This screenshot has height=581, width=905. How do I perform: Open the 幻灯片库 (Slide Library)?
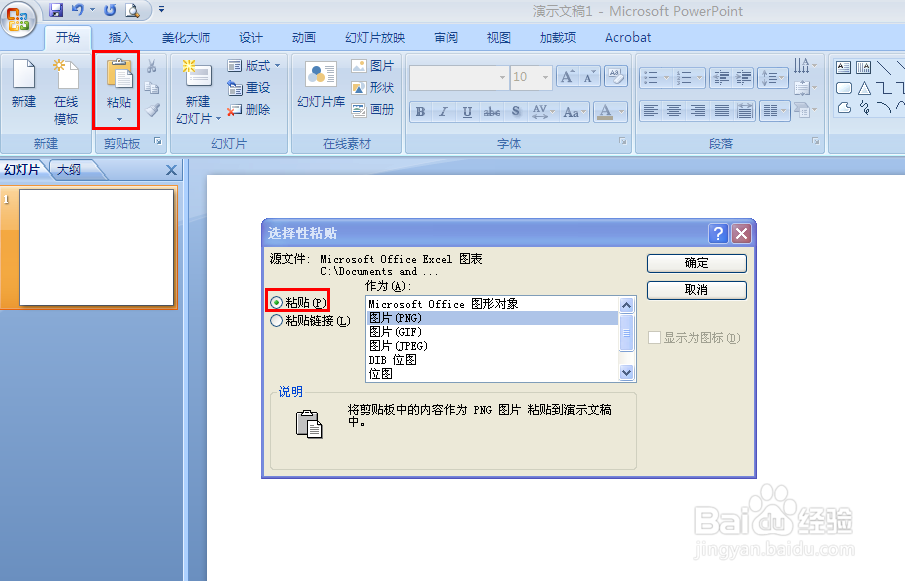click(x=320, y=85)
